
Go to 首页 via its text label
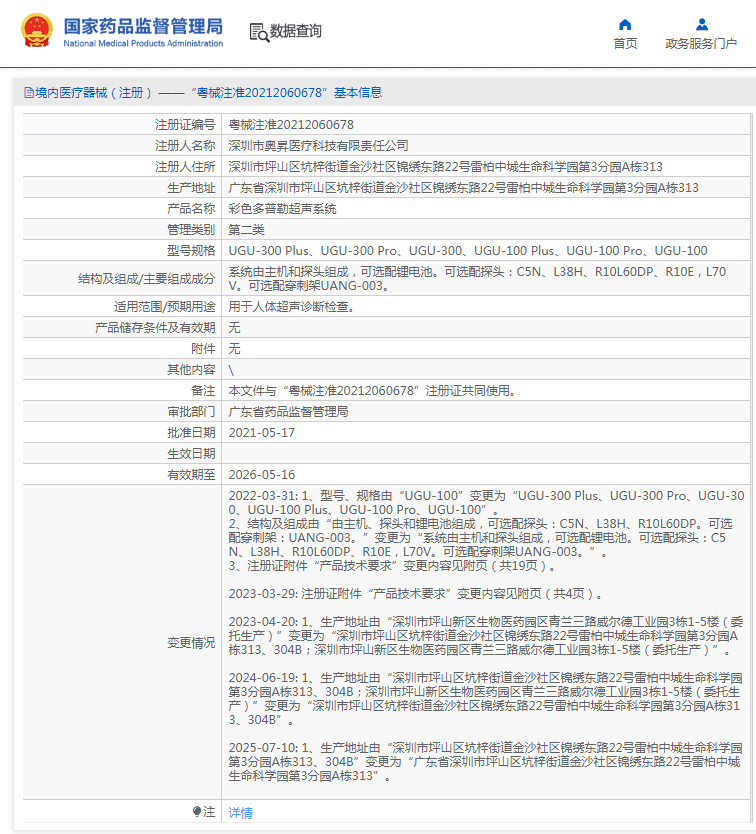[625, 44]
